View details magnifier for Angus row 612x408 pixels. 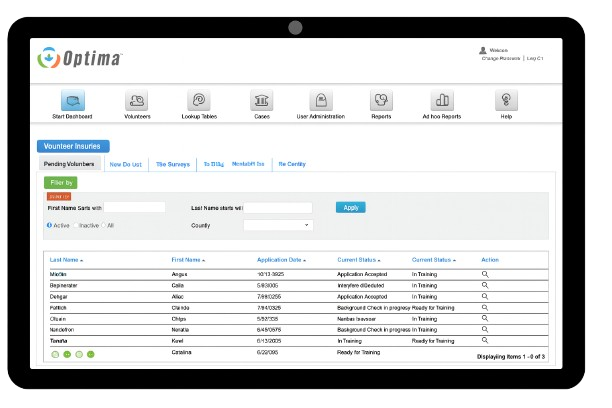[x=485, y=272]
